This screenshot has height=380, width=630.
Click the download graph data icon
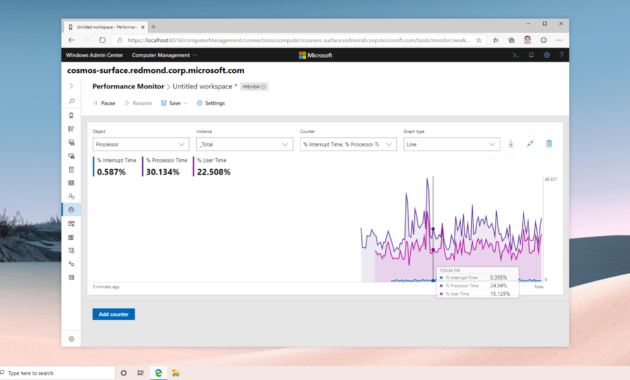pos(511,144)
